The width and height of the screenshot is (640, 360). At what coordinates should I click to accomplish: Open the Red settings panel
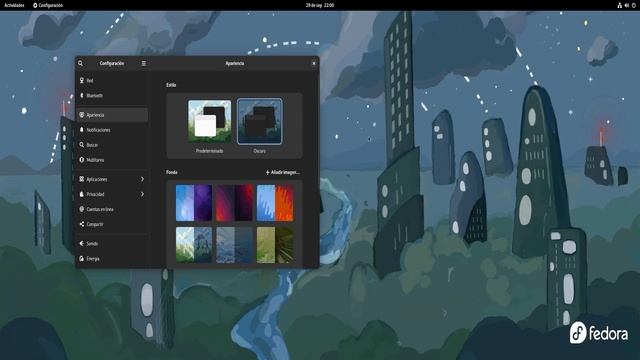tap(112, 80)
